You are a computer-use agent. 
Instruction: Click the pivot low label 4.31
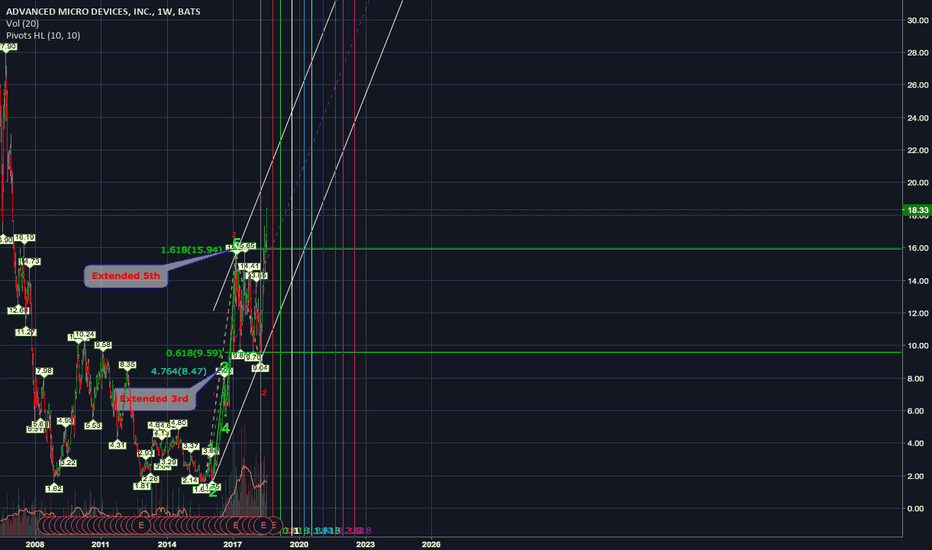pos(118,445)
